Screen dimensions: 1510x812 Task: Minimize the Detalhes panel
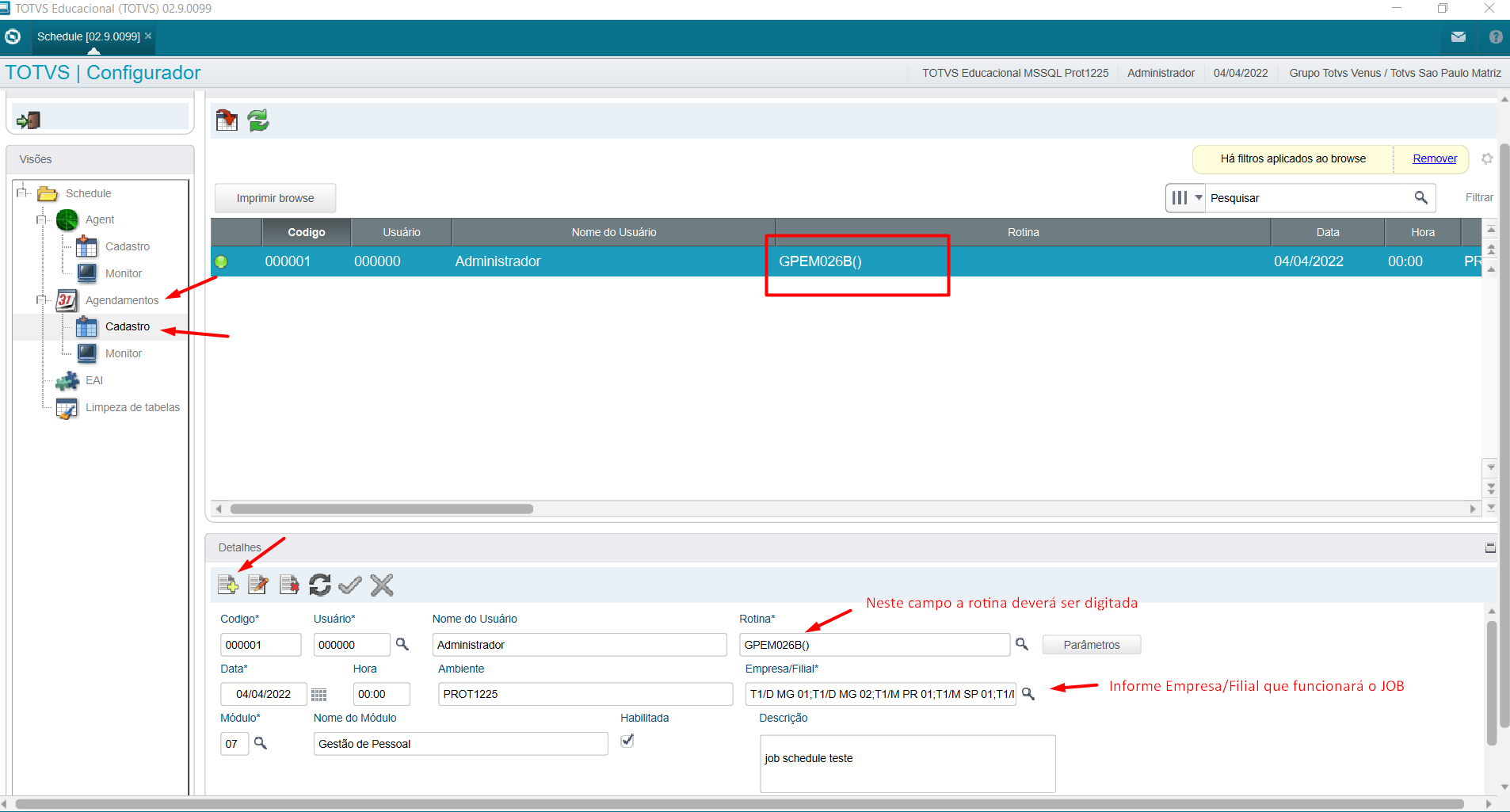[x=1490, y=547]
